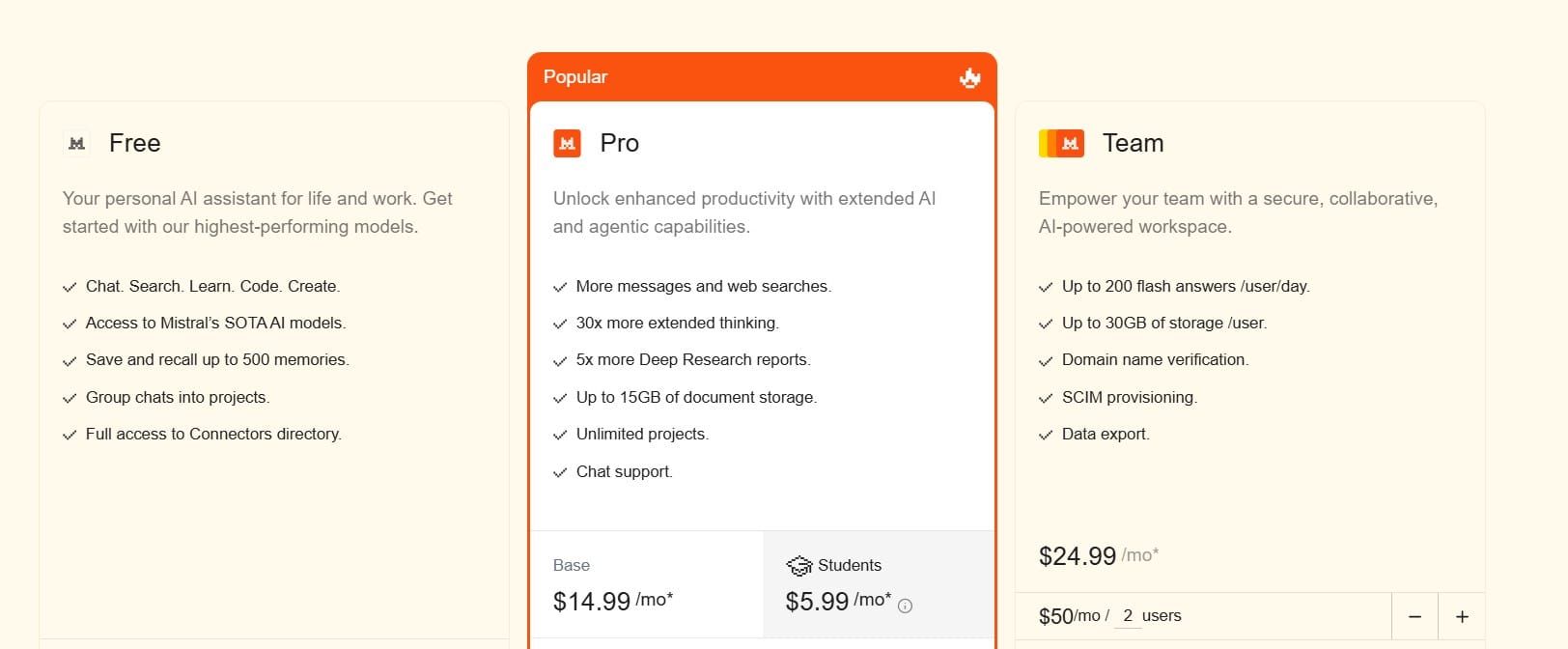Click the multicolored Team plan logo icon
The height and width of the screenshot is (649, 1568).
coord(1064,143)
